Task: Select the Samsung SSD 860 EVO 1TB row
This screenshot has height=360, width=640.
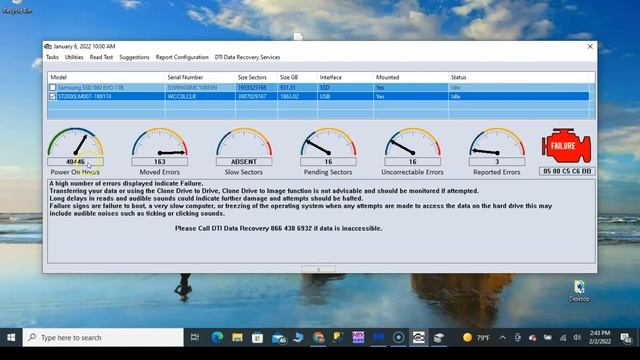Action: click(318, 87)
